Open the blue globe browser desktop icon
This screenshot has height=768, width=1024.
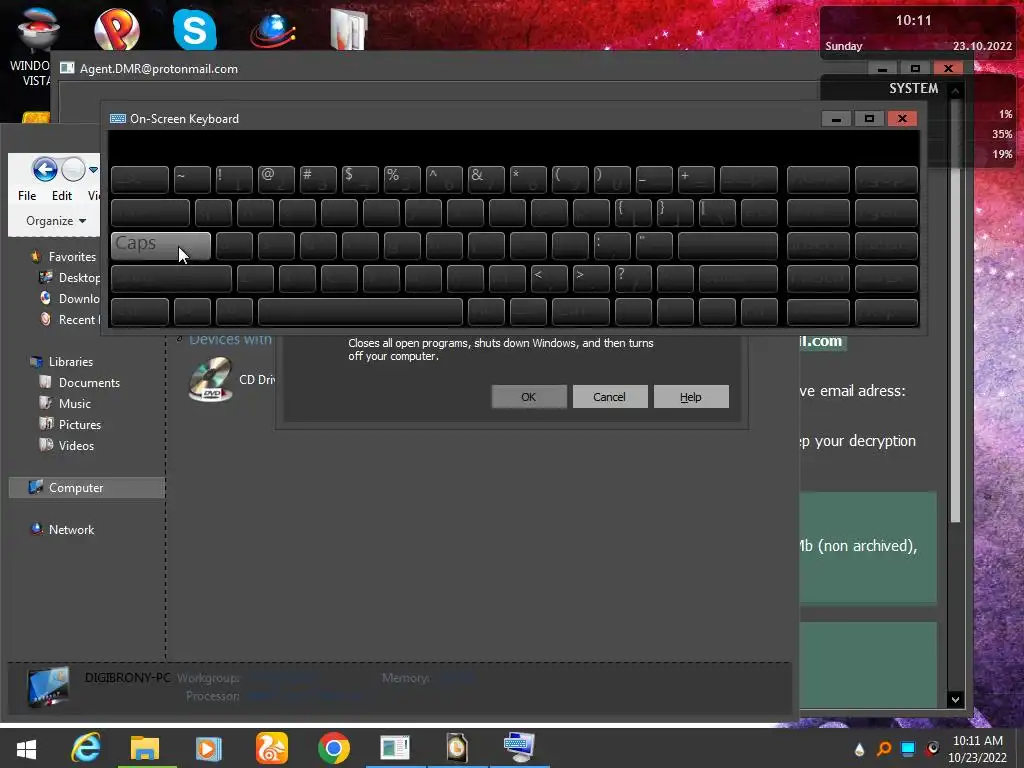click(x=272, y=31)
